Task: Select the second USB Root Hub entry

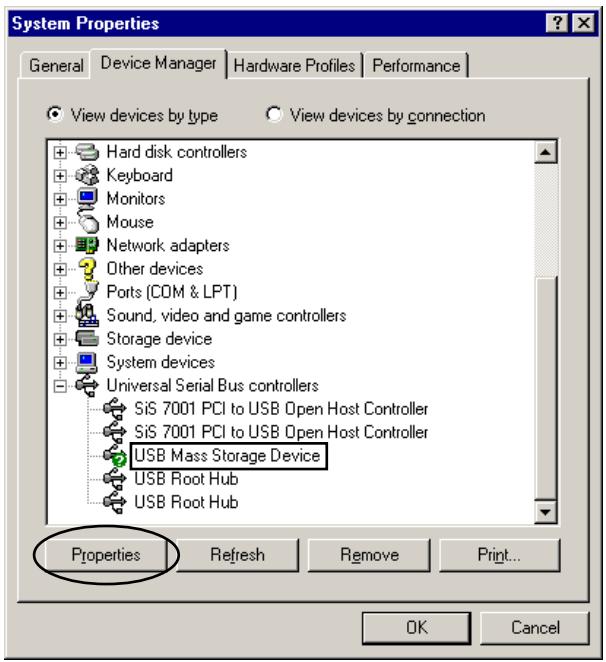Action: tap(186, 502)
